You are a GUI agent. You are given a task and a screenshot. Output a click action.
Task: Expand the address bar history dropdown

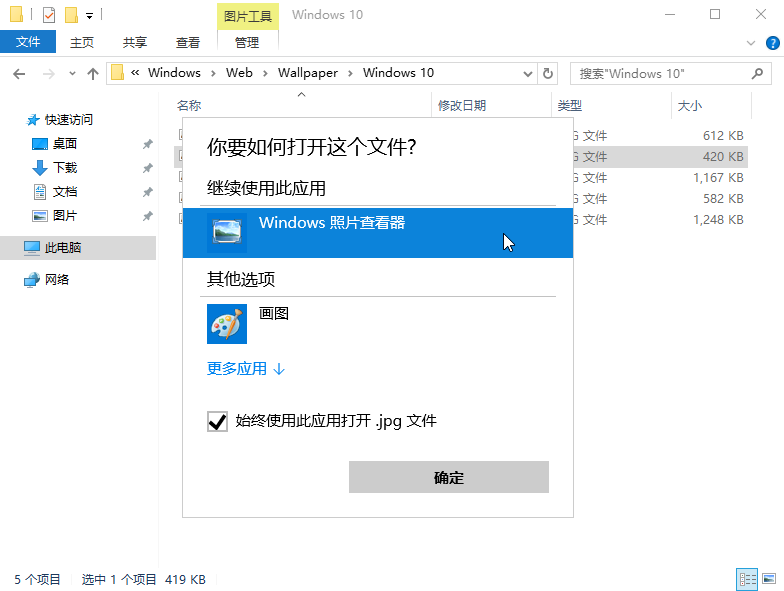click(526, 73)
